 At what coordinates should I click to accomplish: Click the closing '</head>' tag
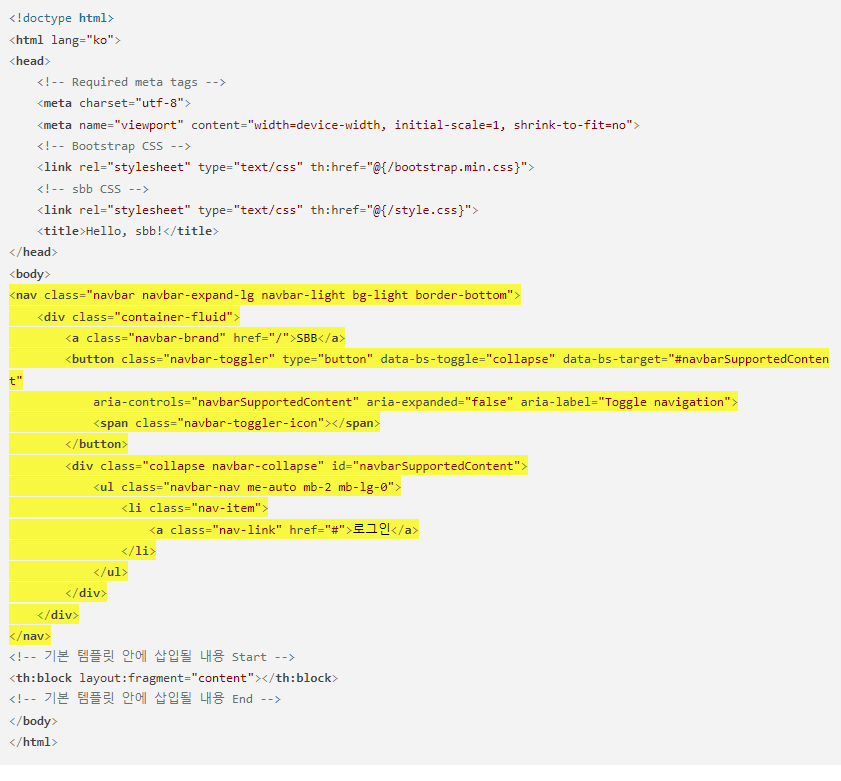click(33, 252)
